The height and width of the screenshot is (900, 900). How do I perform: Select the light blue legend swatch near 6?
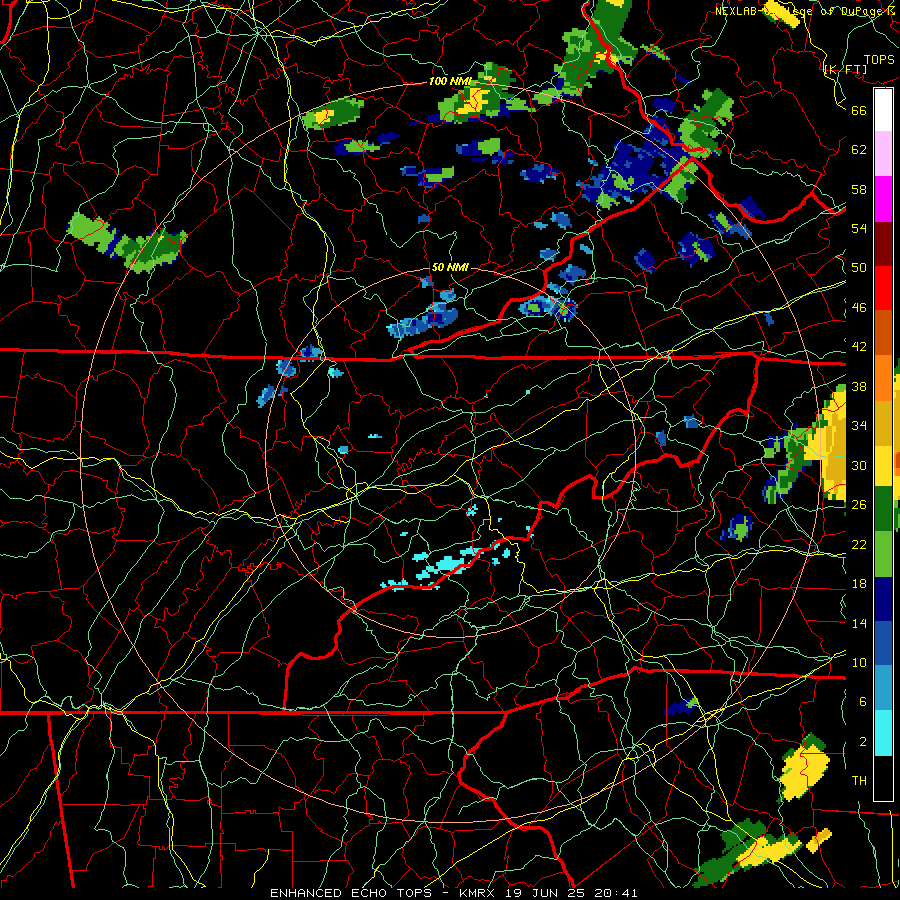tap(883, 688)
